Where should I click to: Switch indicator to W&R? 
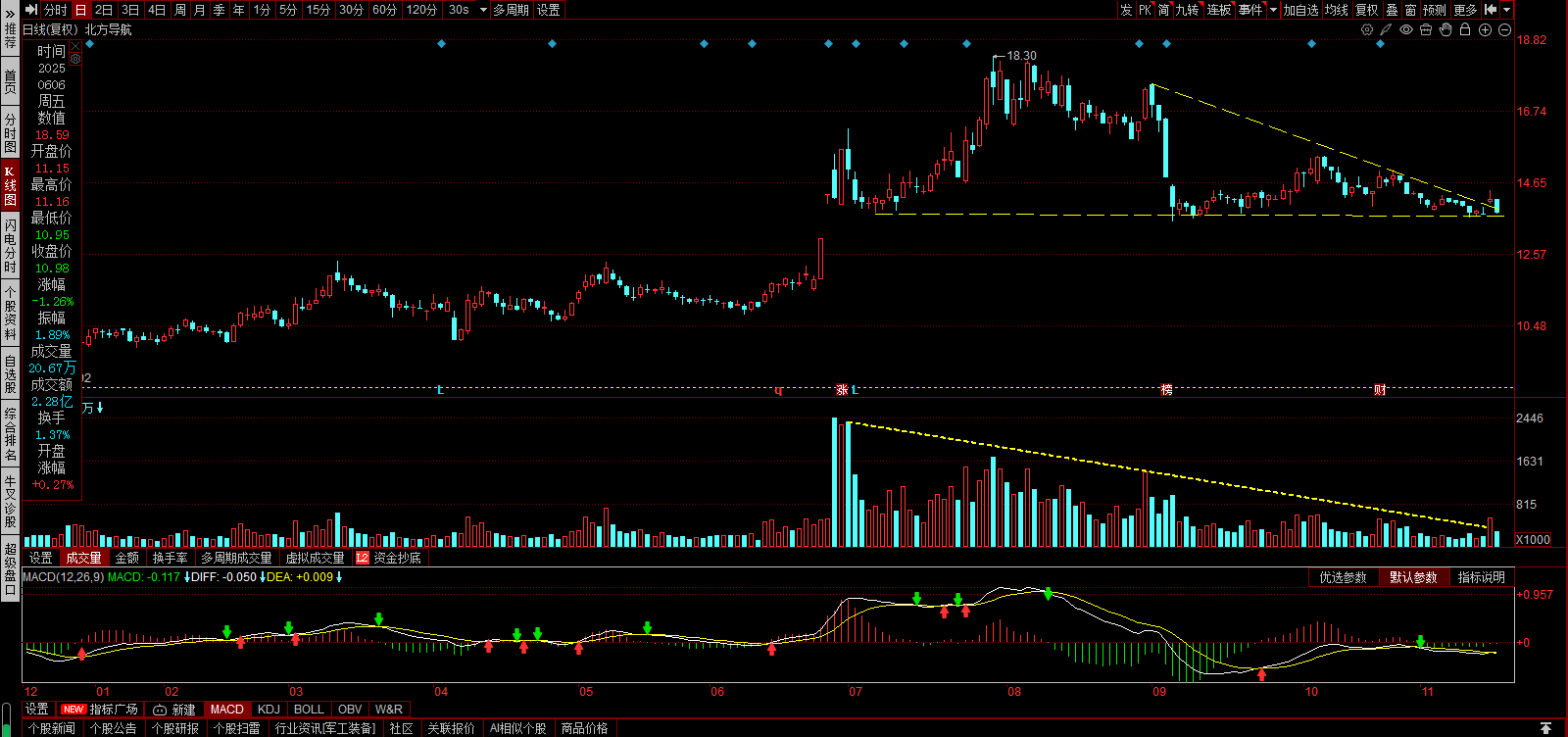[388, 710]
